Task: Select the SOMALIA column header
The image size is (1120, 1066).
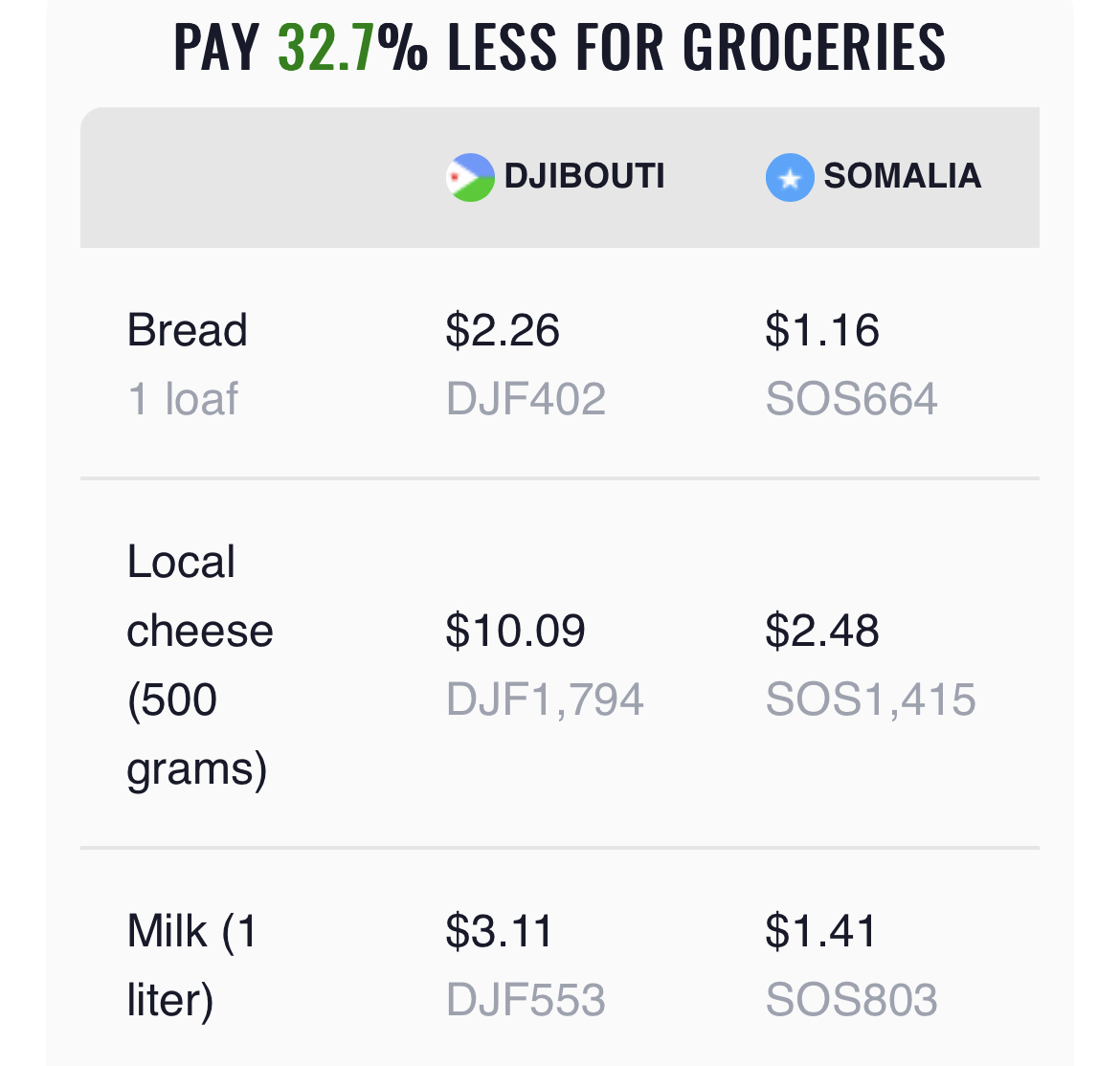Action: coord(874,177)
